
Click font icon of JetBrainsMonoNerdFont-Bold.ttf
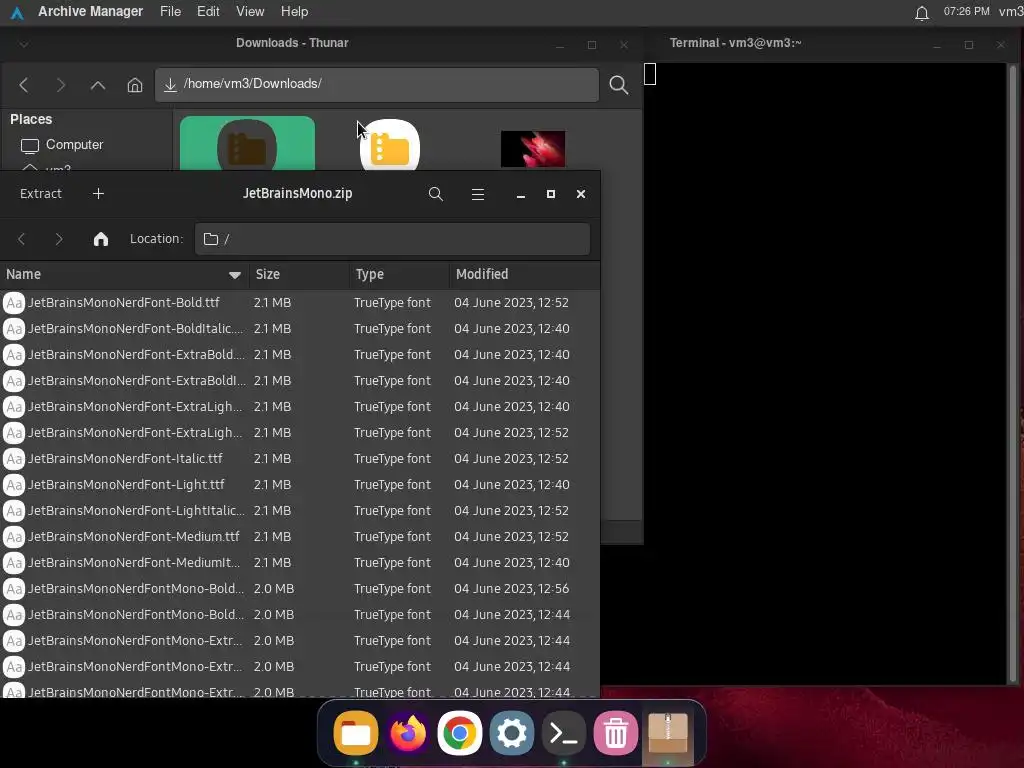coord(14,302)
